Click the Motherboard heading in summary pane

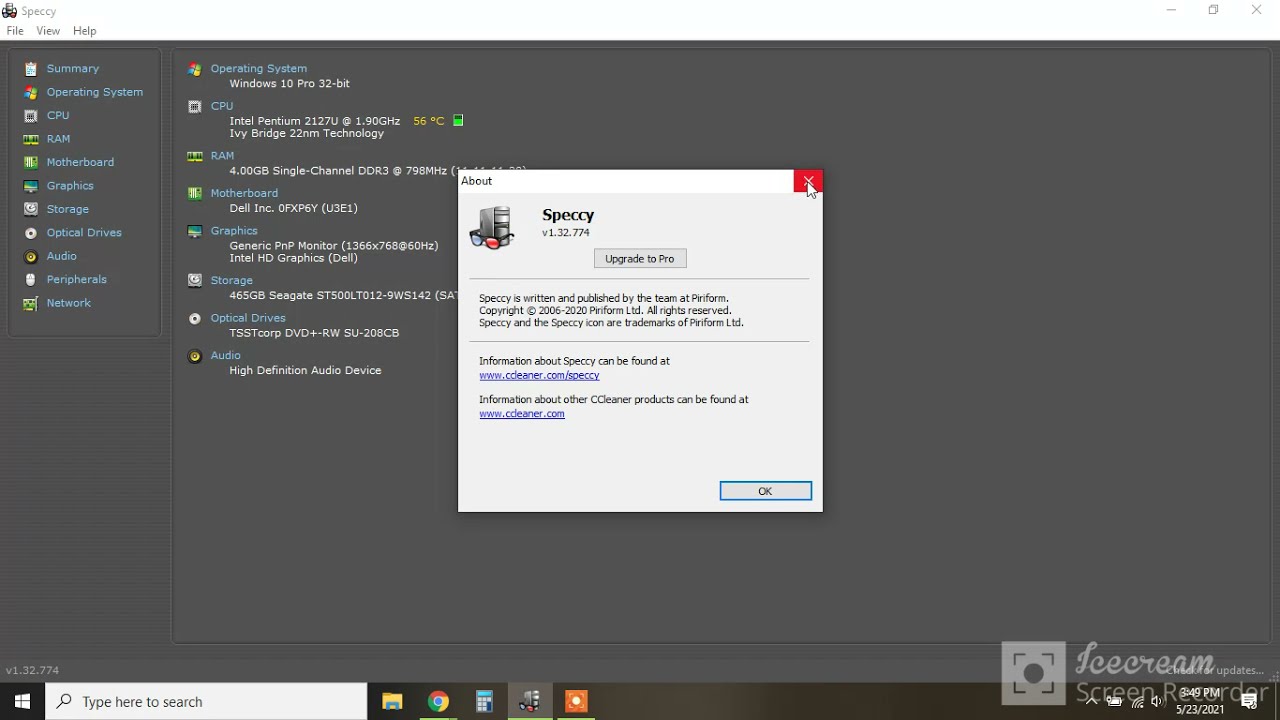(245, 193)
